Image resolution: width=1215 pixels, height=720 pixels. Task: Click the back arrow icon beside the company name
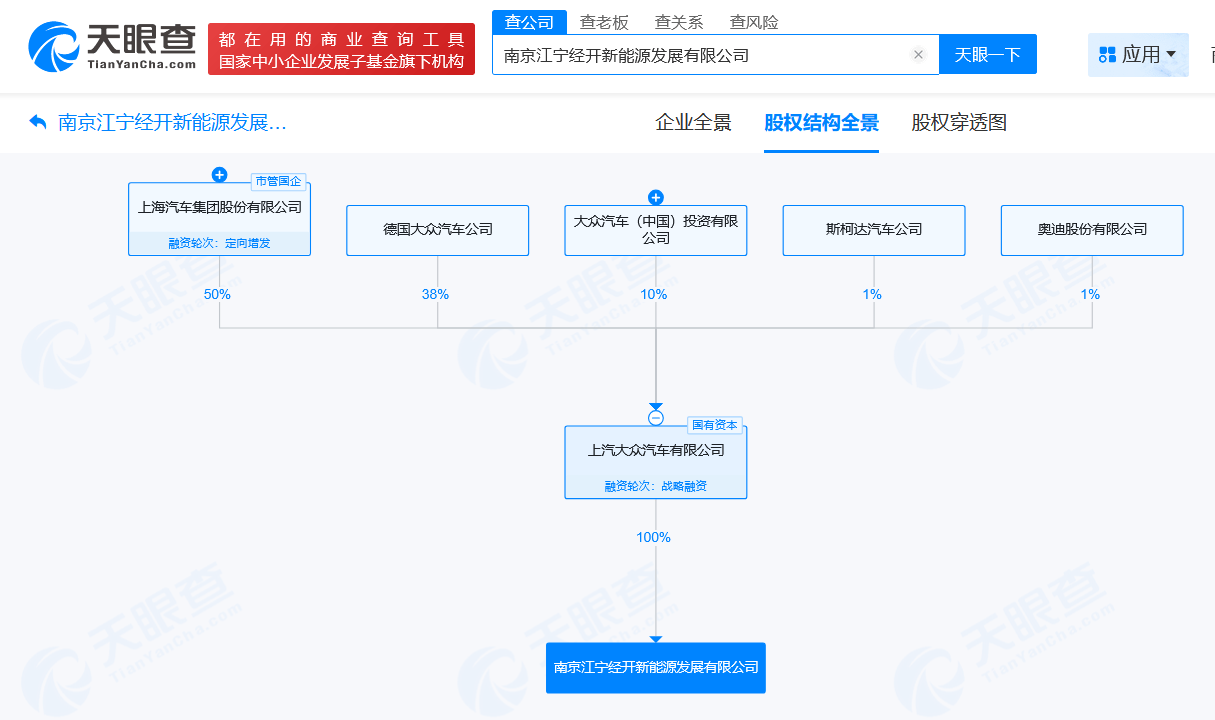[x=38, y=122]
